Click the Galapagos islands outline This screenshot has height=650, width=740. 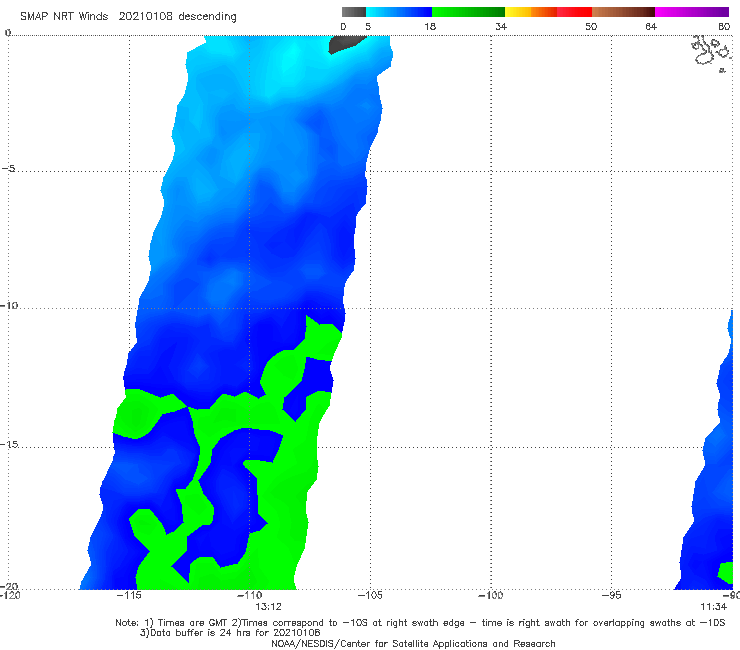click(x=712, y=52)
